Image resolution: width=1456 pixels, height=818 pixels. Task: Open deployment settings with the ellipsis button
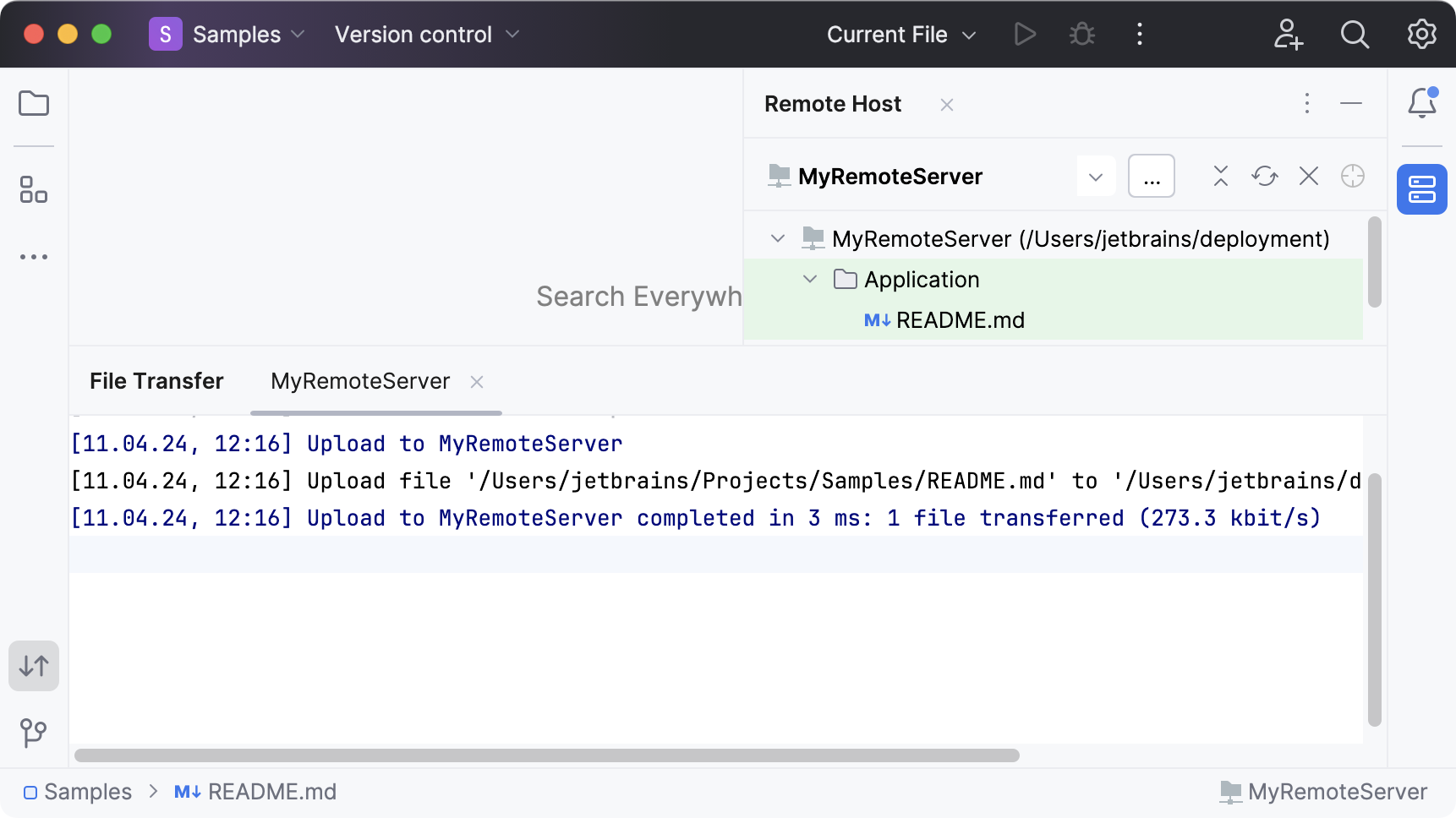(x=1151, y=176)
